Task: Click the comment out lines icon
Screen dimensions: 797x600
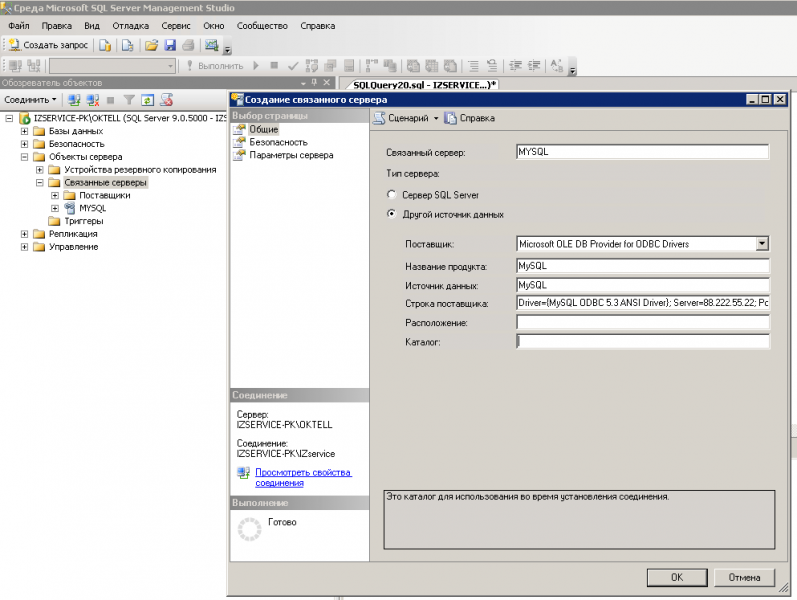Action: pyautogui.click(x=474, y=66)
